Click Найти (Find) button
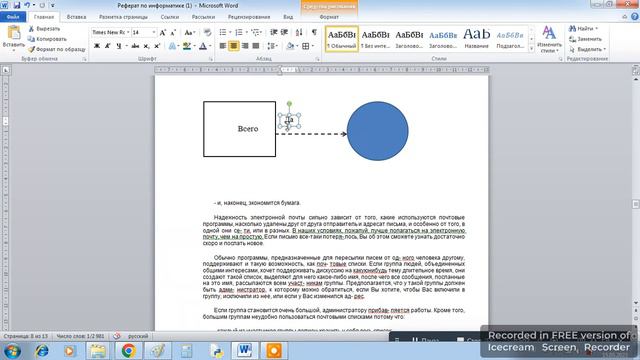The image size is (640, 360). [x=582, y=28]
